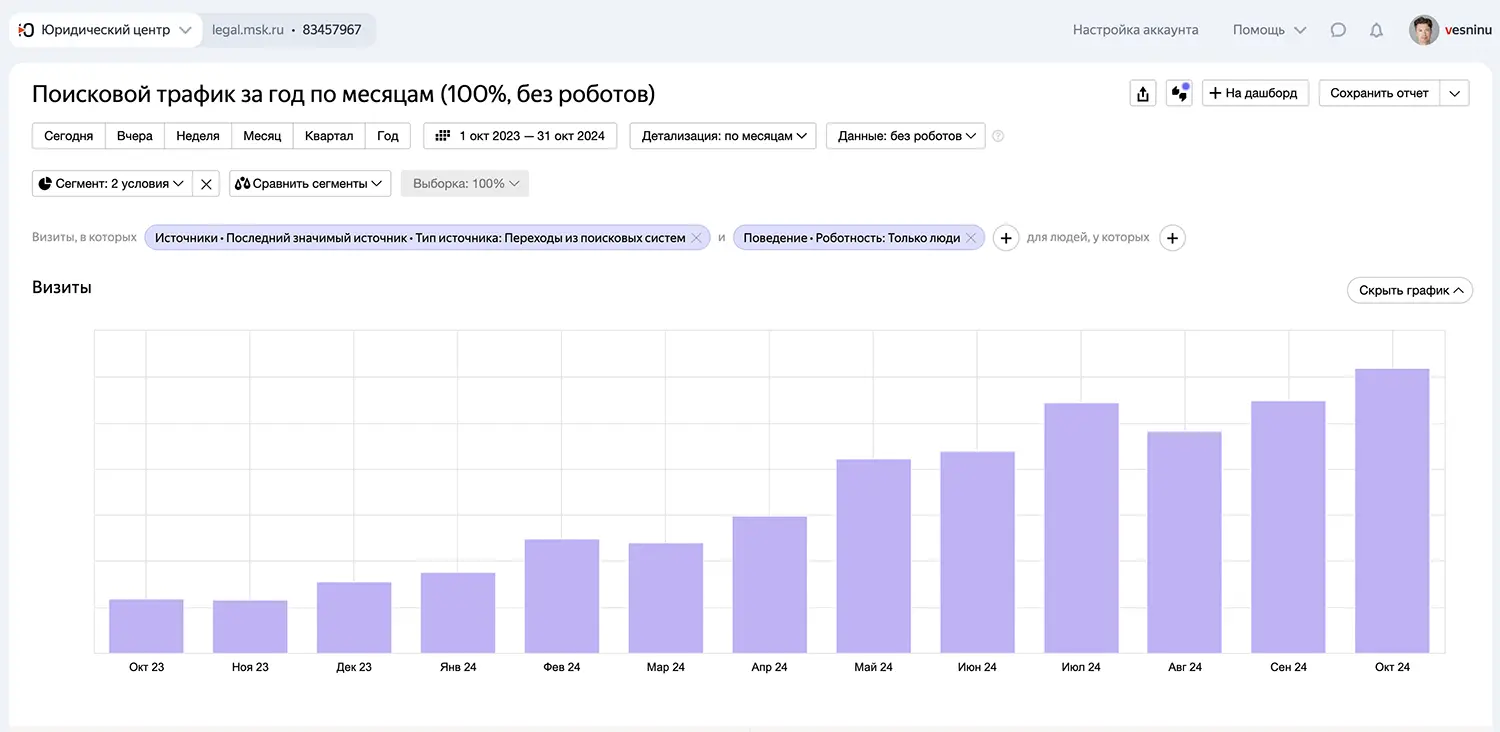The height and width of the screenshot is (732, 1500).
Task: Open the AI assistant quotes icon
Action: pos(1180,92)
